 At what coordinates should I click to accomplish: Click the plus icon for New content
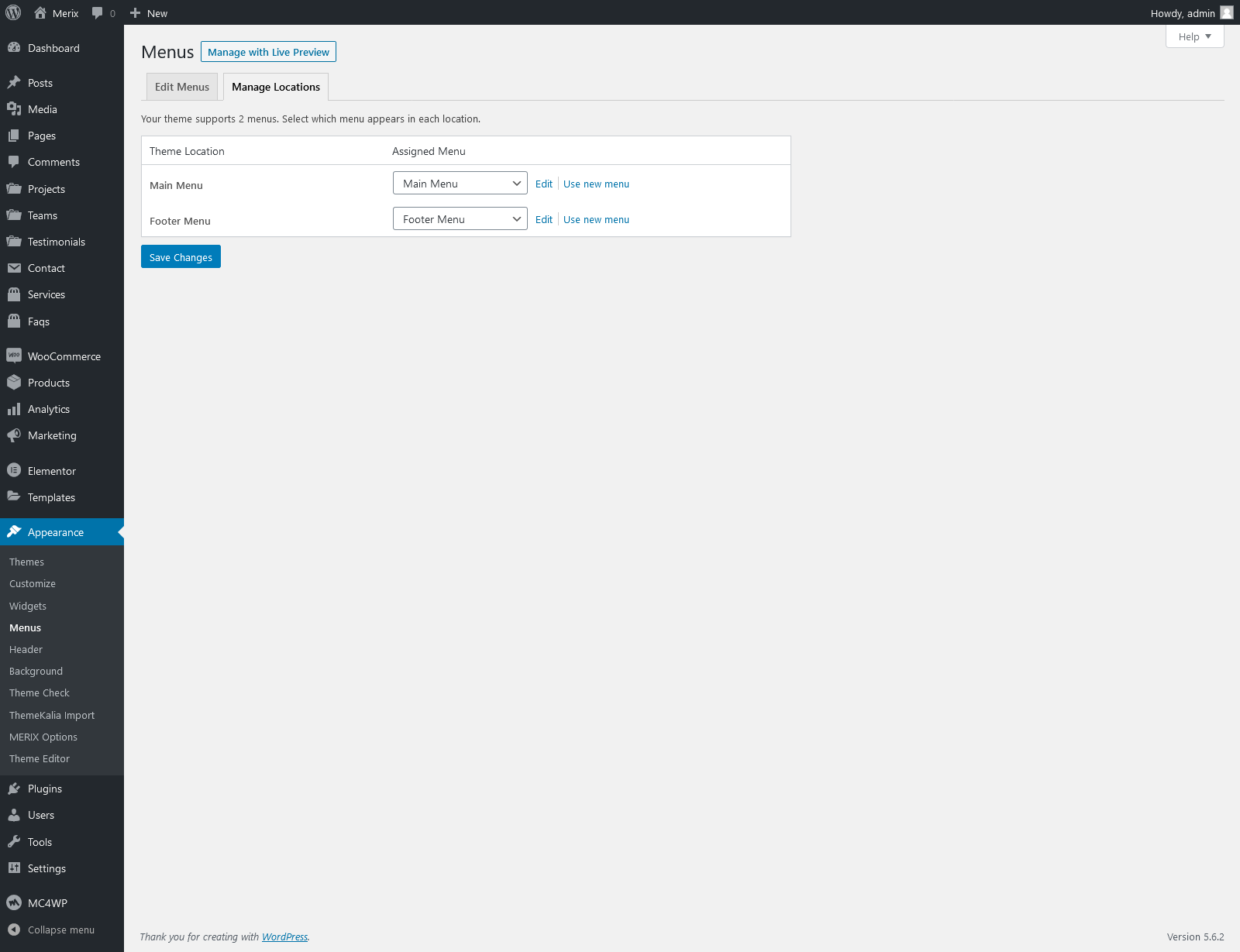point(135,12)
